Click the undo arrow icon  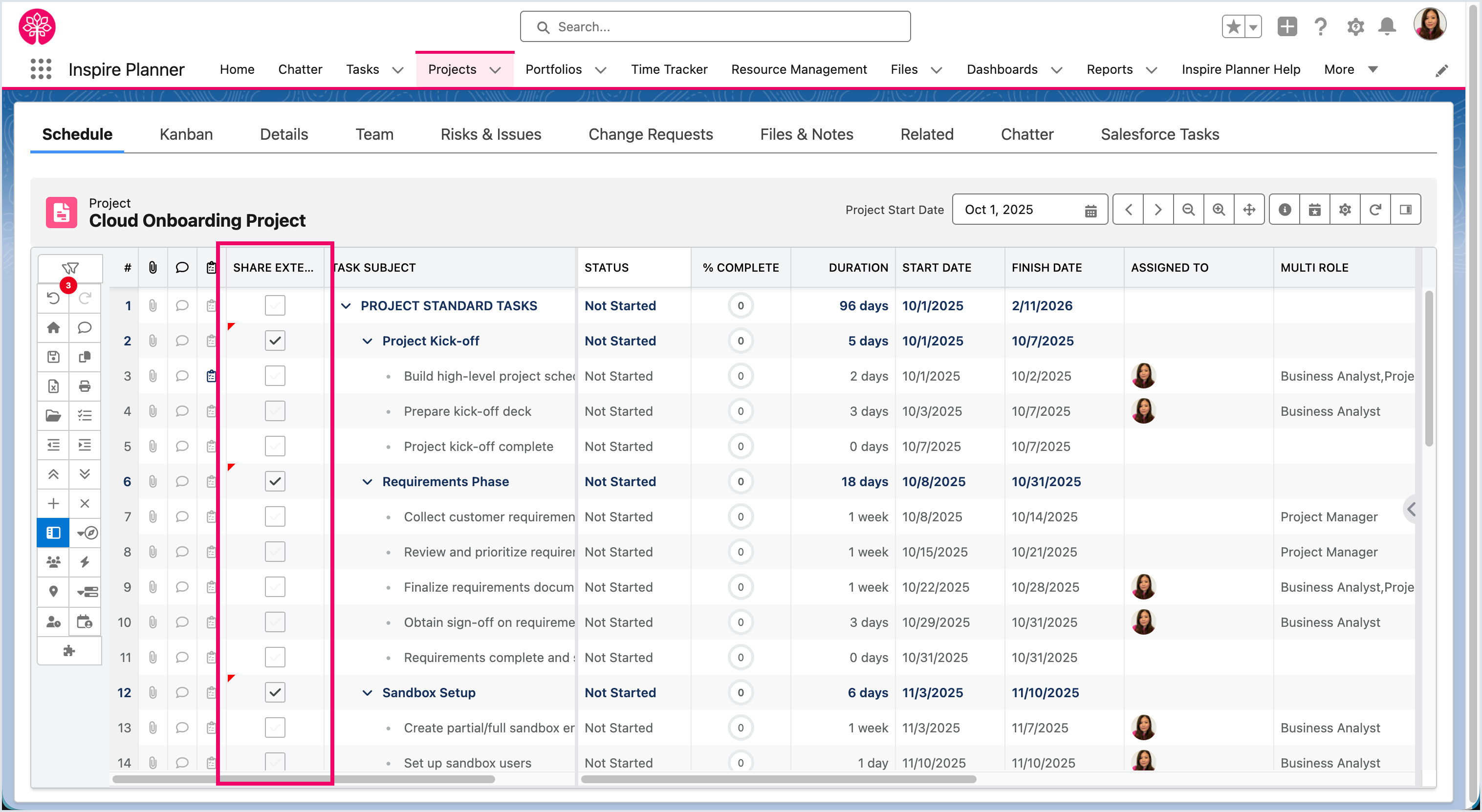(x=53, y=298)
